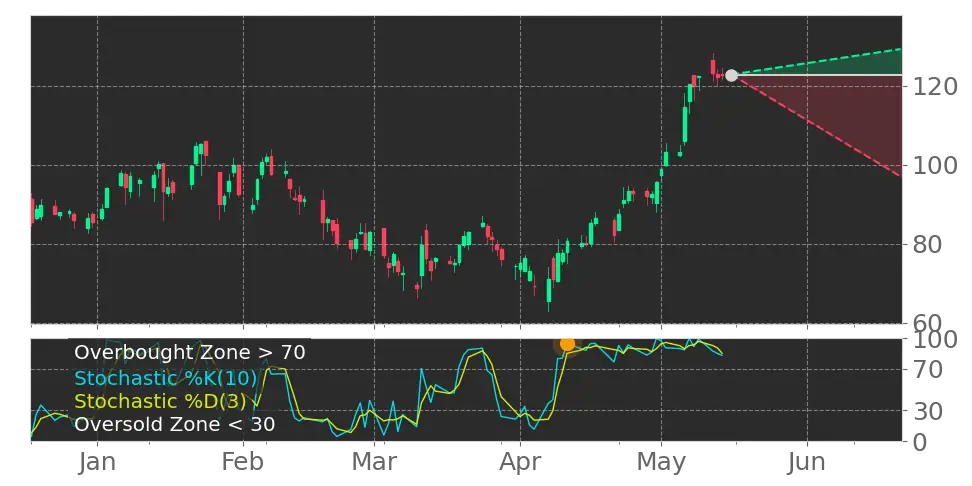972x486 pixels.
Task: Click the 'Overbought Zone > 70' legend label
Action: pos(190,353)
